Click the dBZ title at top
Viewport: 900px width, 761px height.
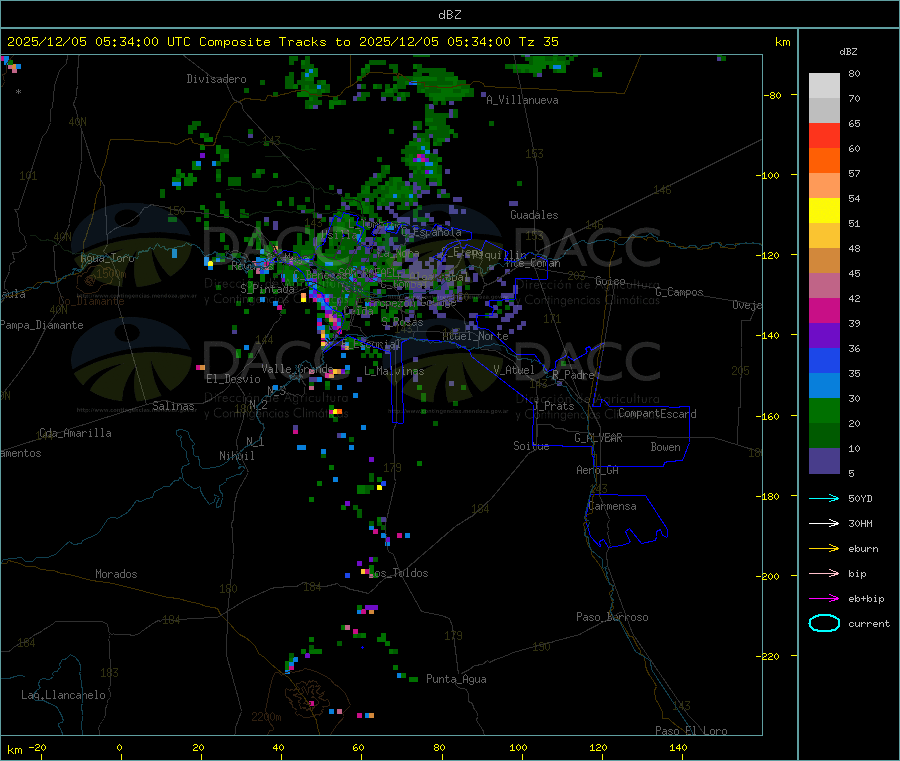(x=449, y=15)
